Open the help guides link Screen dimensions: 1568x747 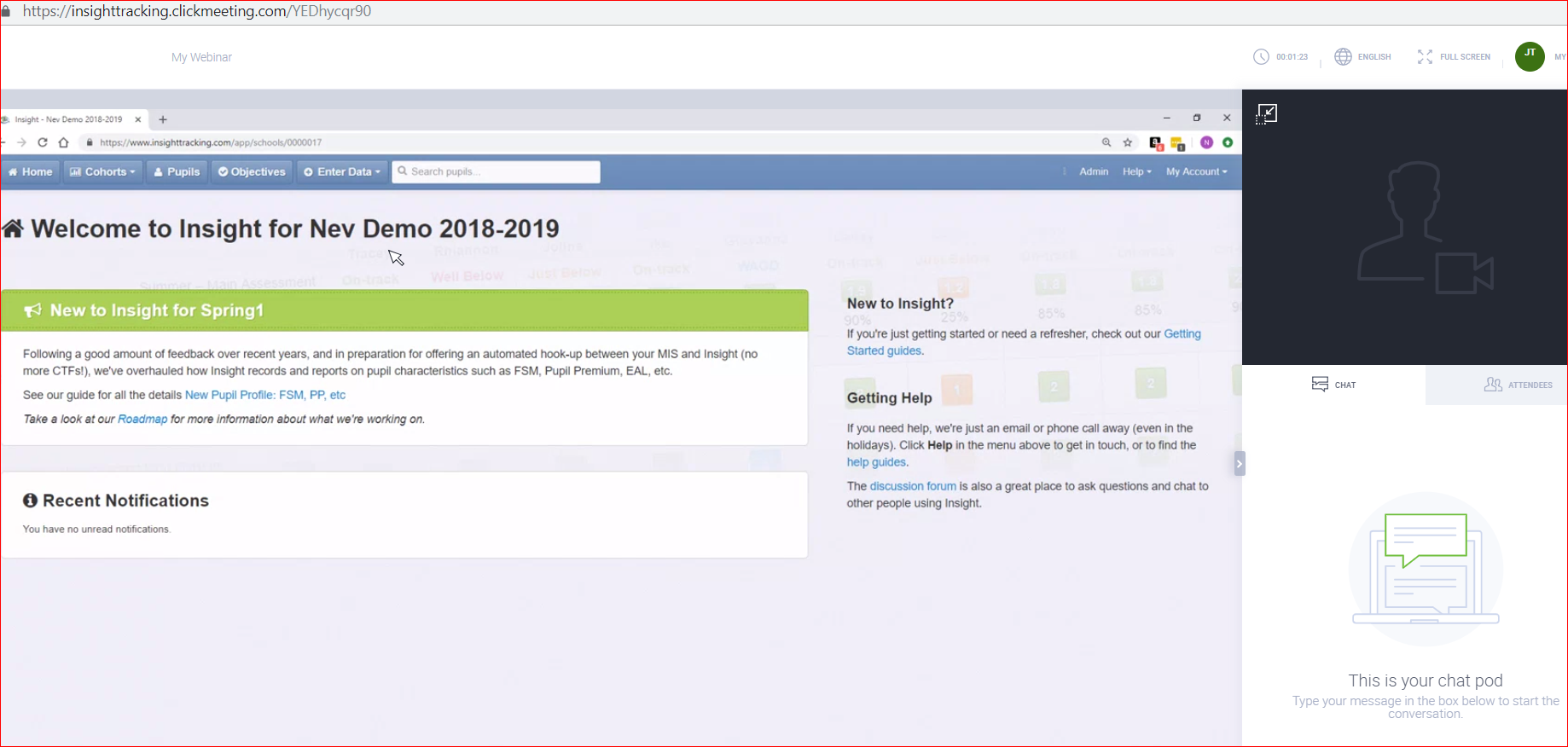pos(876,462)
